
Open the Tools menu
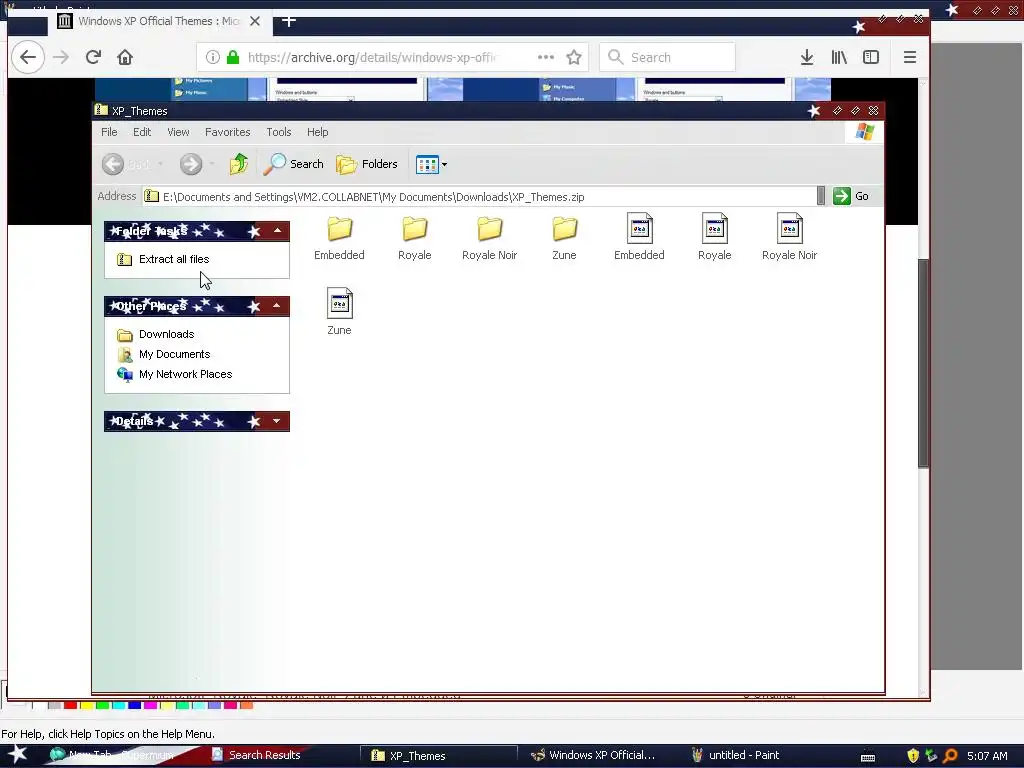click(279, 132)
